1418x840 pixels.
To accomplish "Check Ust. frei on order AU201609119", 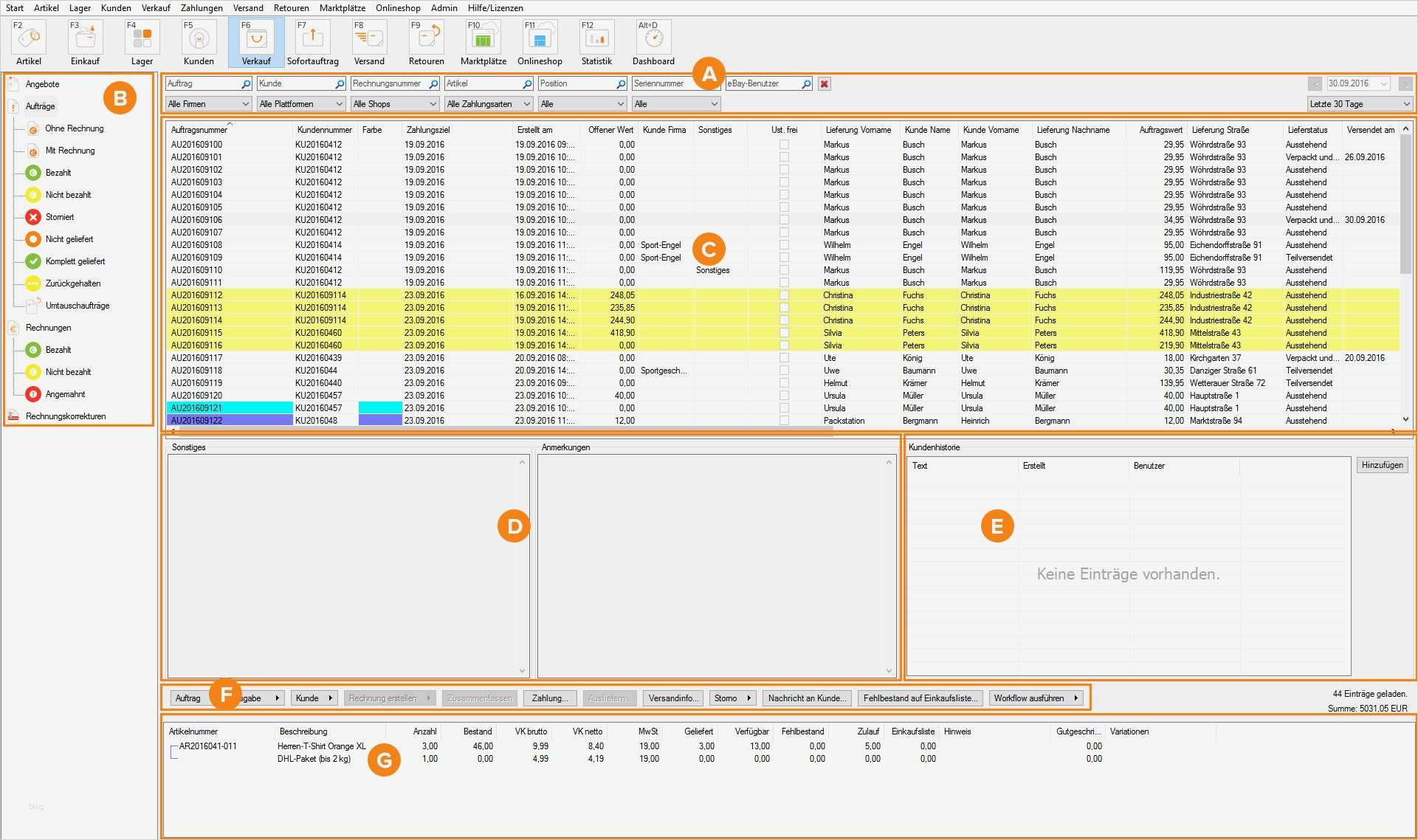I will click(x=782, y=383).
